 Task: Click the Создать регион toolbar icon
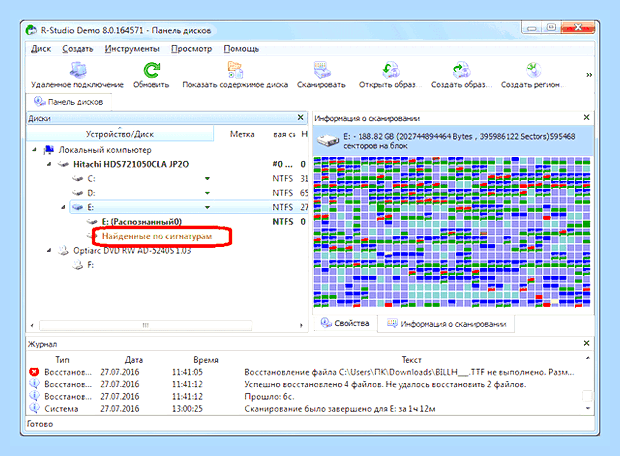pyautogui.click(x=533, y=70)
